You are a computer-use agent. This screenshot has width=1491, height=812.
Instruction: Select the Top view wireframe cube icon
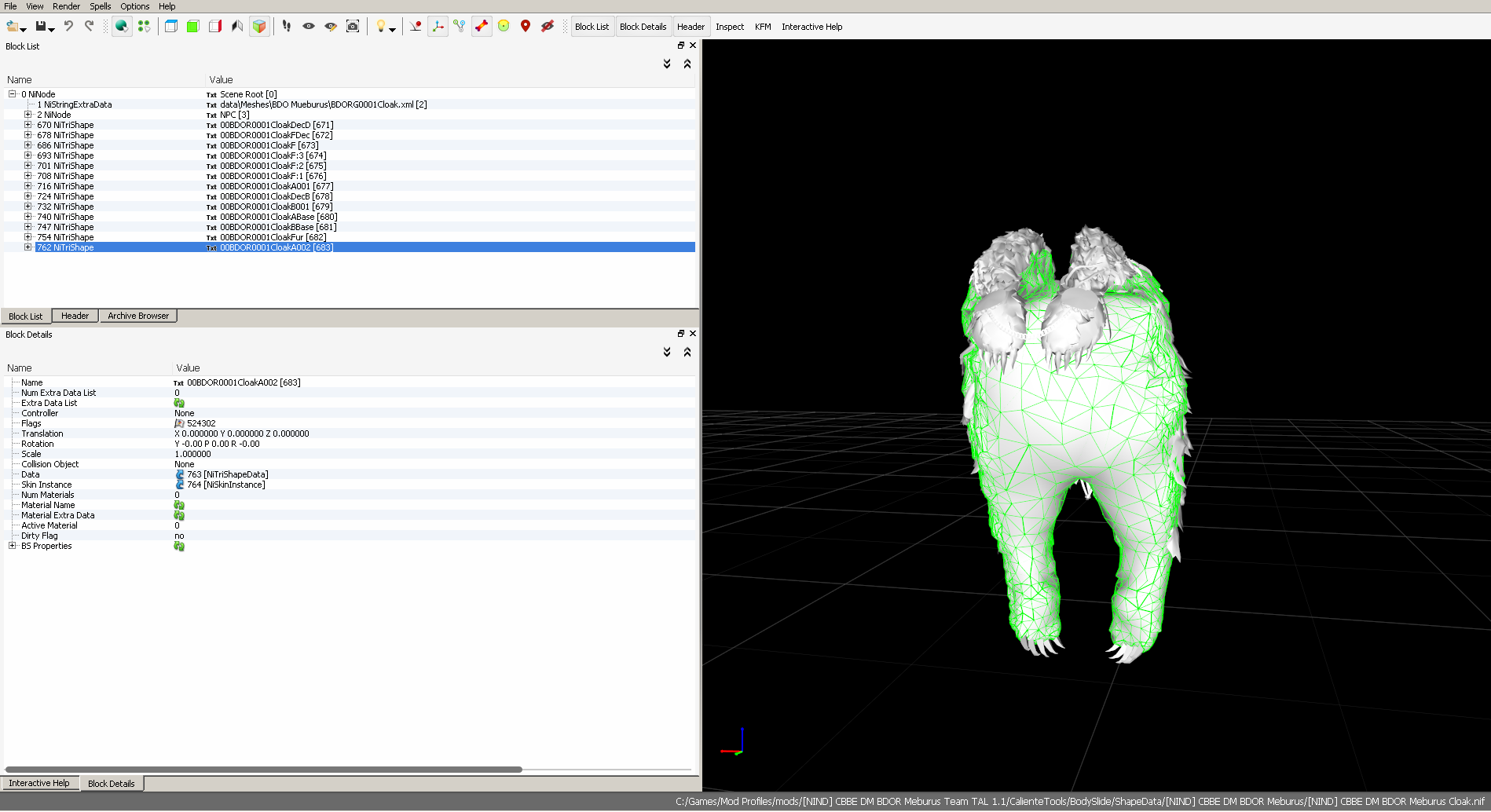tap(171, 26)
